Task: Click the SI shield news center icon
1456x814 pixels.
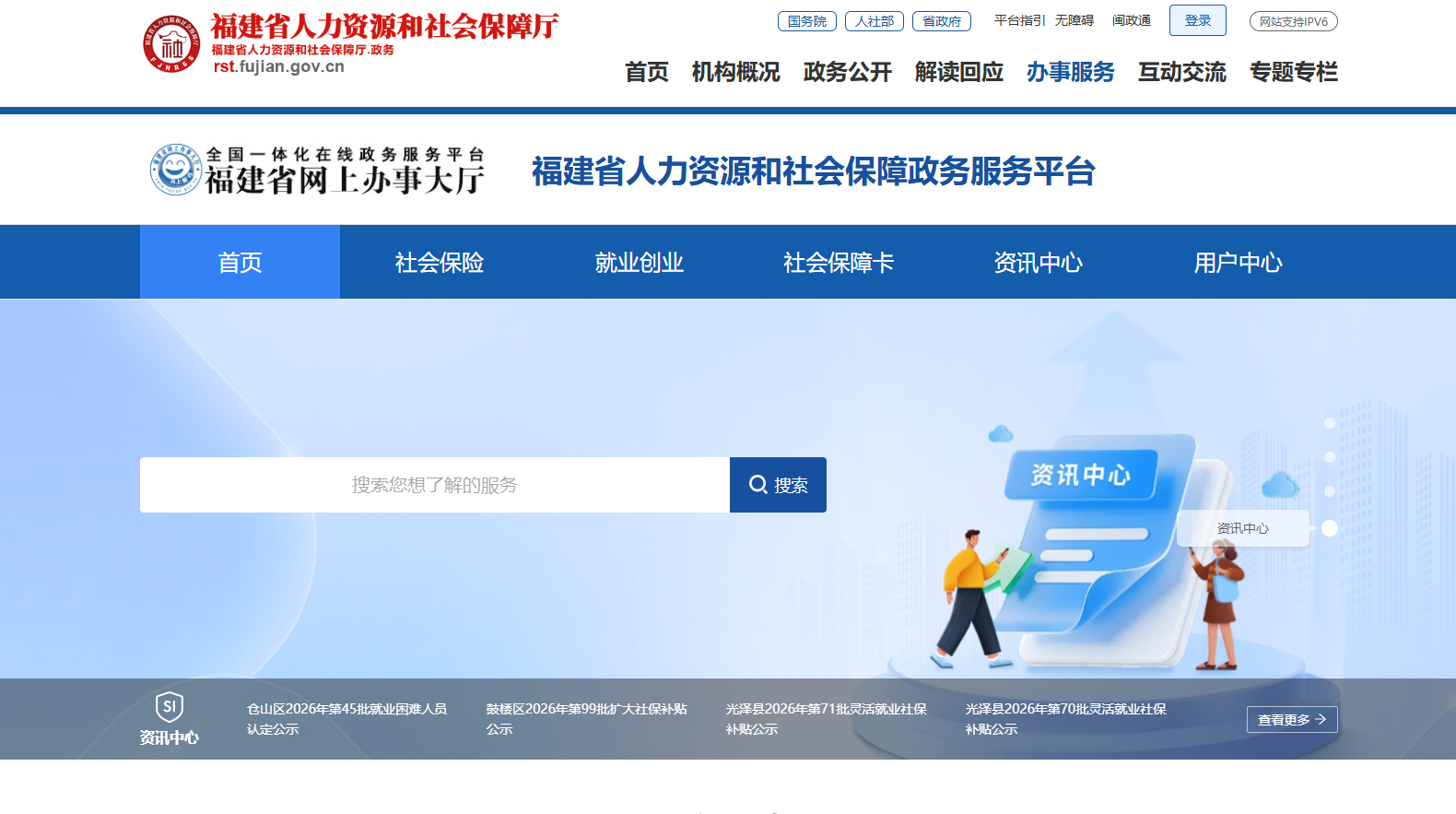Action: point(170,707)
